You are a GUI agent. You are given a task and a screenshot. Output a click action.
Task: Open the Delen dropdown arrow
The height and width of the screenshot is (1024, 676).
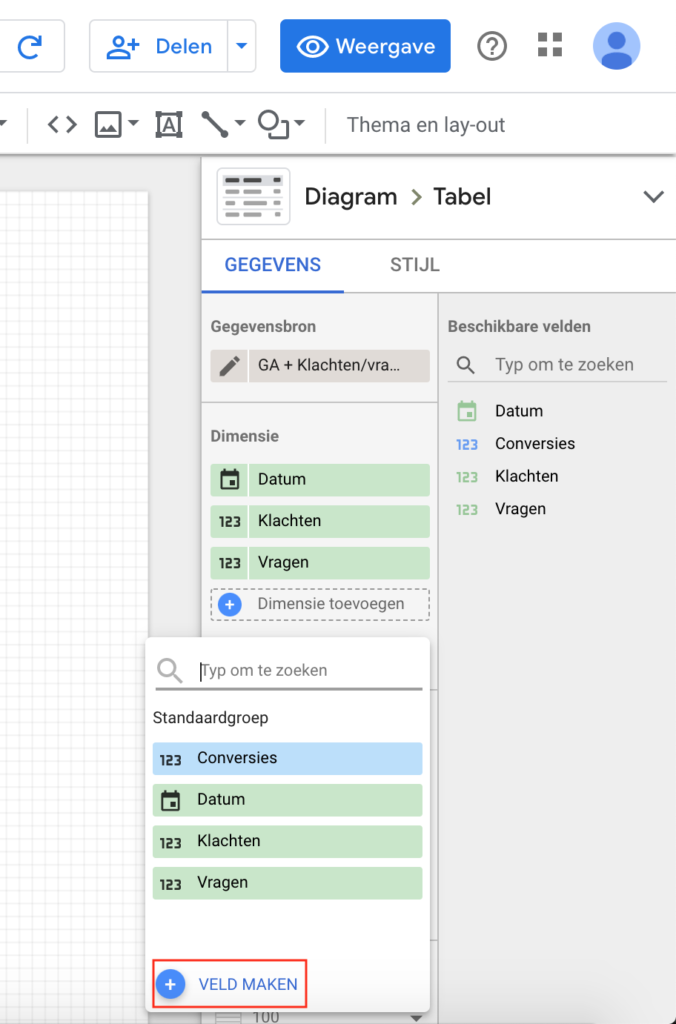[241, 46]
